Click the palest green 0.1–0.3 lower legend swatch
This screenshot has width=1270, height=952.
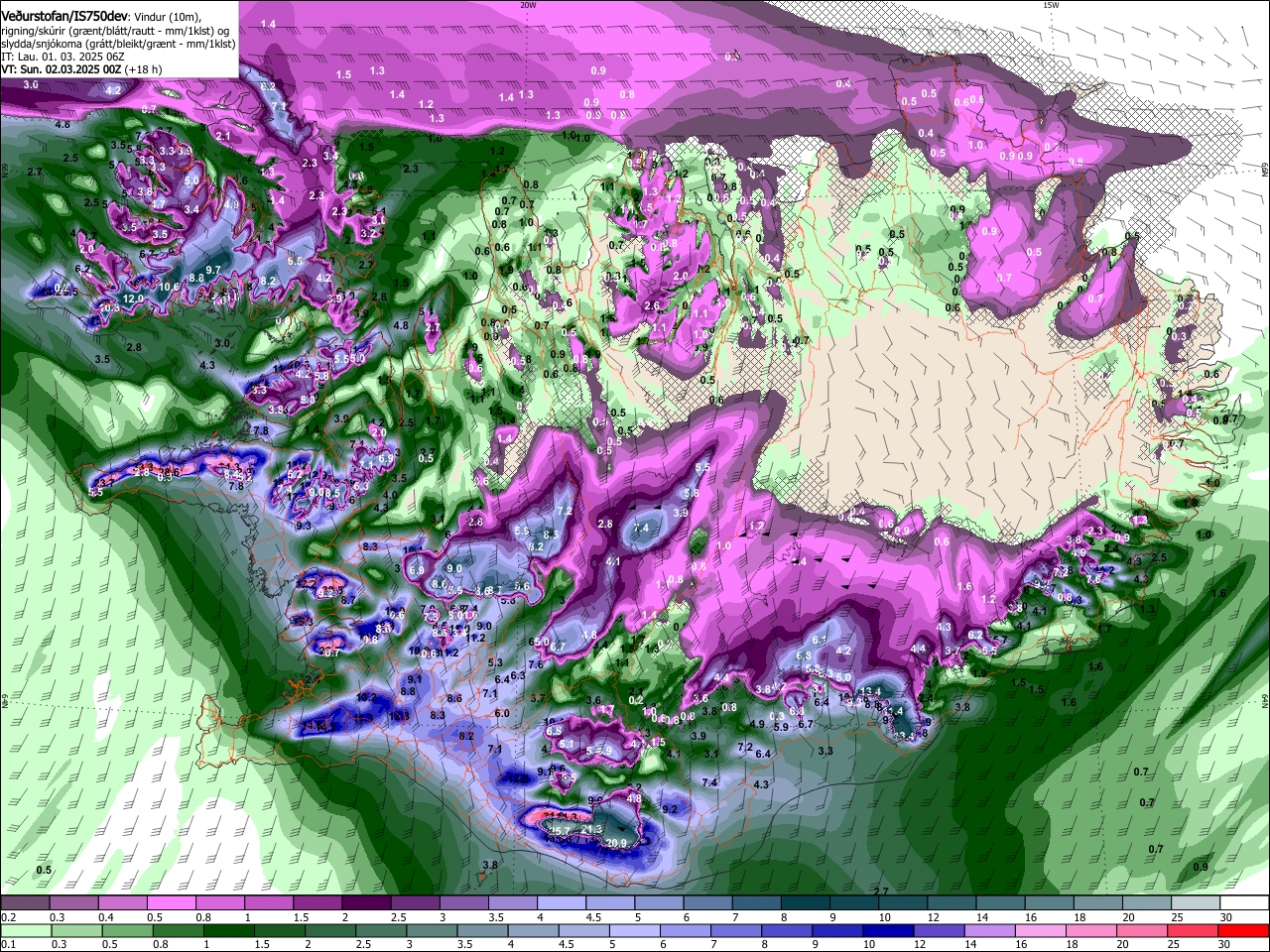pyautogui.click(x=27, y=930)
